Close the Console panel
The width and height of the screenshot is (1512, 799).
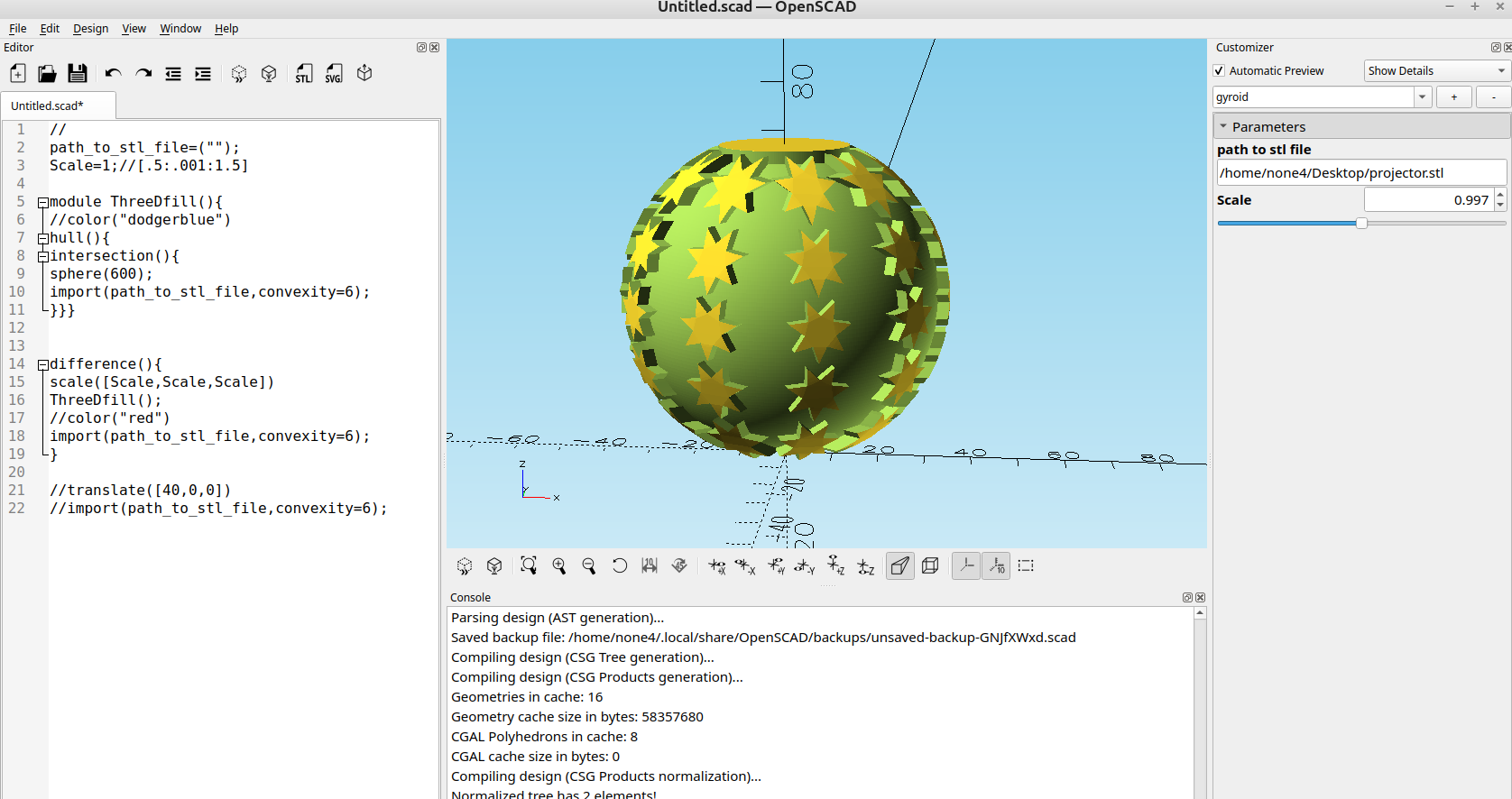[x=1201, y=598]
